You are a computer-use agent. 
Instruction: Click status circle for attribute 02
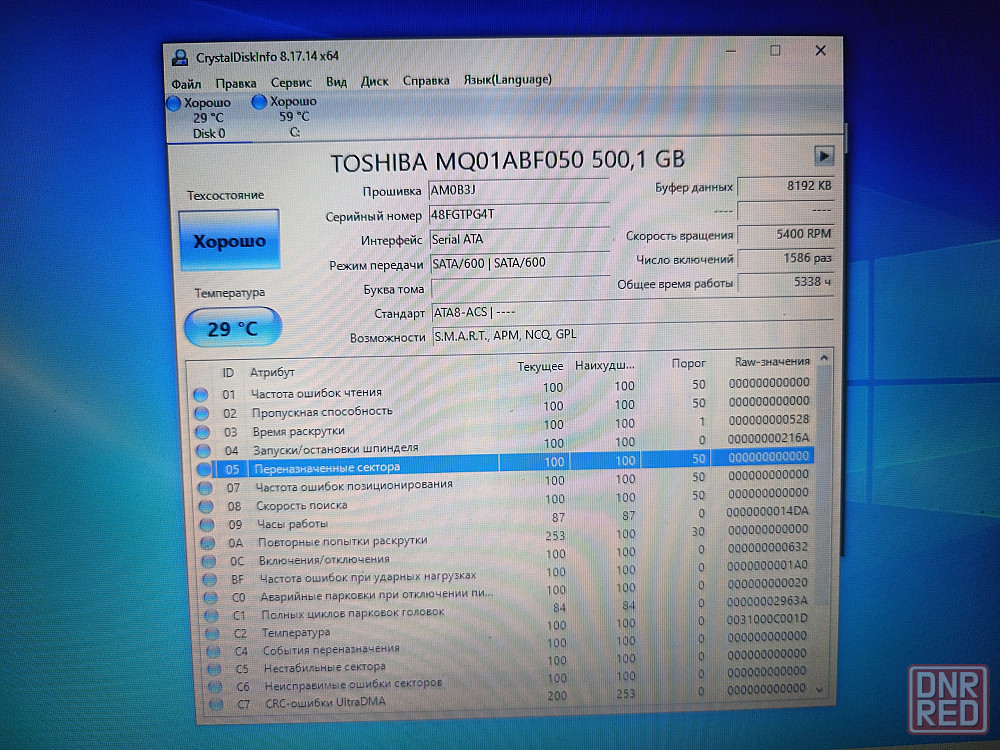tap(202, 413)
